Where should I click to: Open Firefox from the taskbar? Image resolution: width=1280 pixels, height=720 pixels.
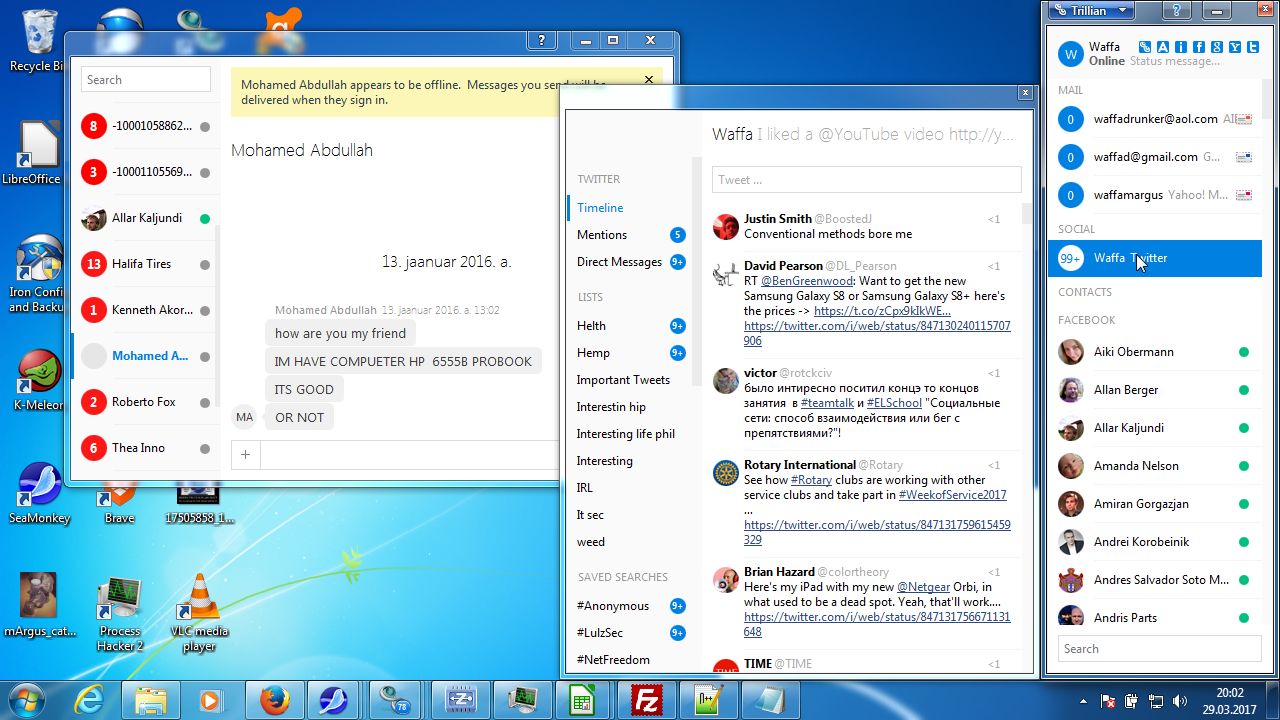[274, 700]
